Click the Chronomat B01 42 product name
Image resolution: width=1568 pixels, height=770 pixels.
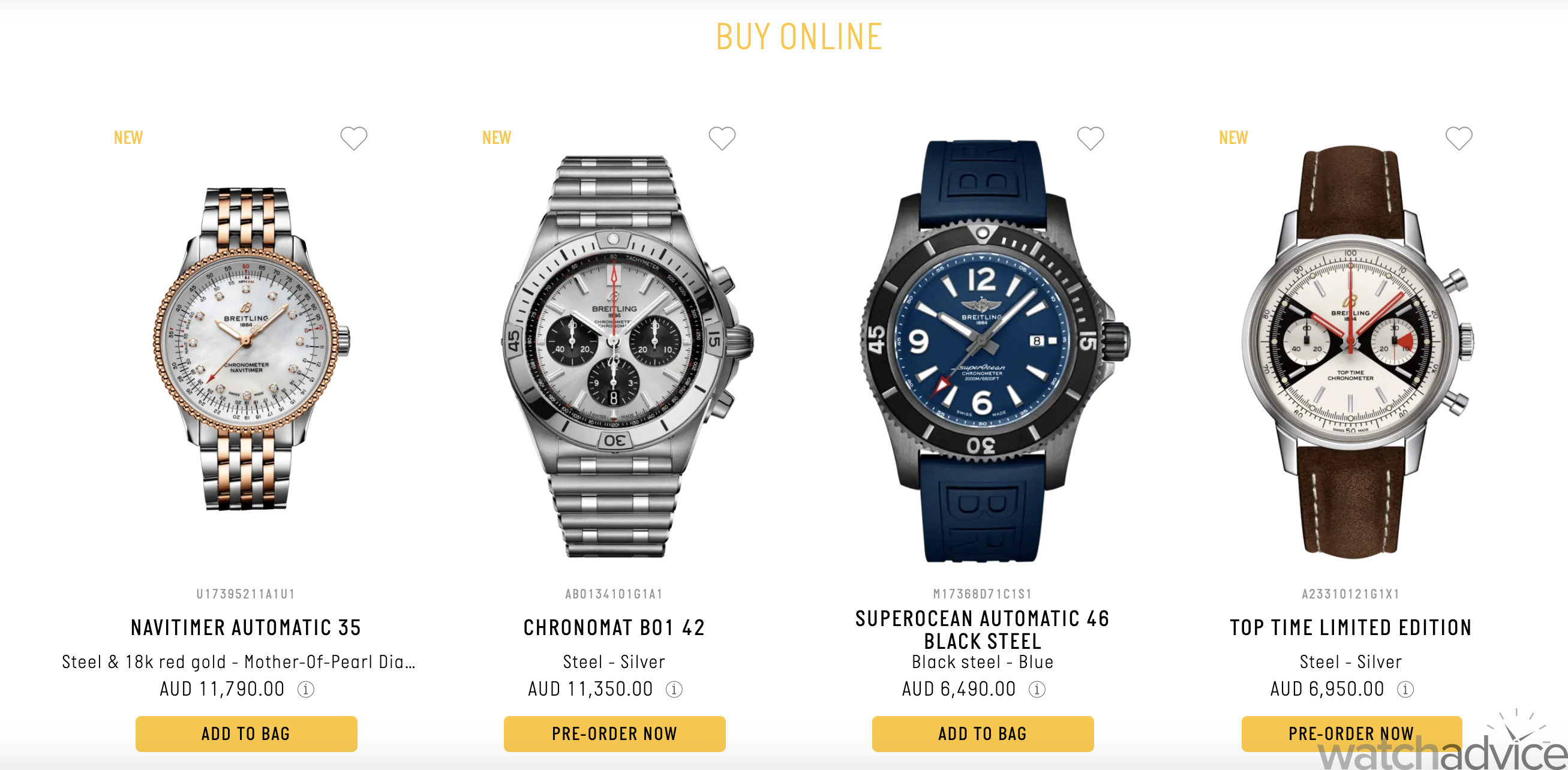point(614,627)
